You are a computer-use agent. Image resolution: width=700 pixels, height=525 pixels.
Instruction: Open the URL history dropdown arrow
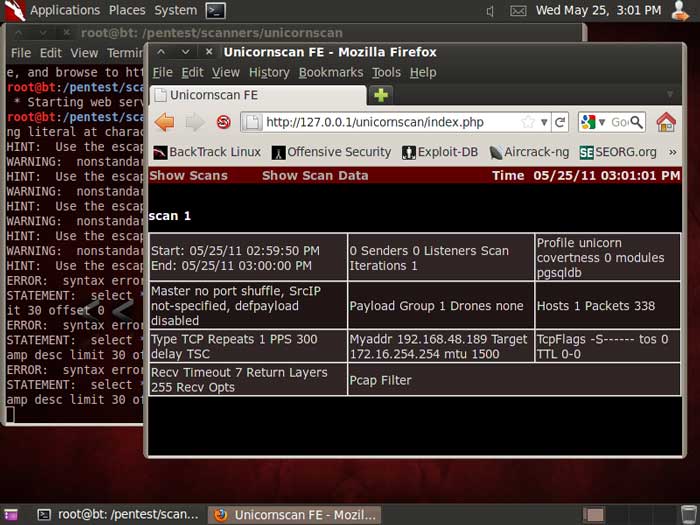(x=544, y=122)
